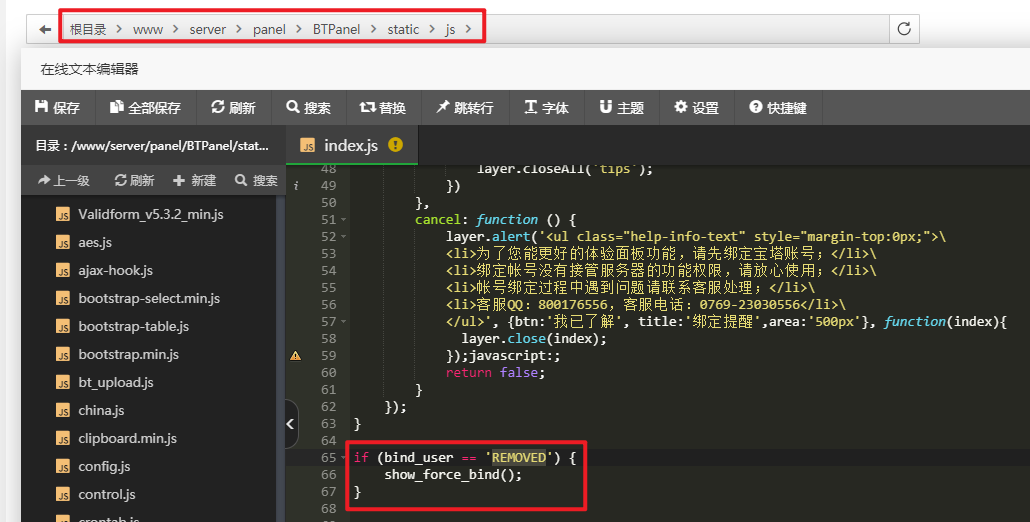This screenshot has height=522, width=1030.
Task: Click the editor toolbar 刷新 button
Action: (233, 108)
